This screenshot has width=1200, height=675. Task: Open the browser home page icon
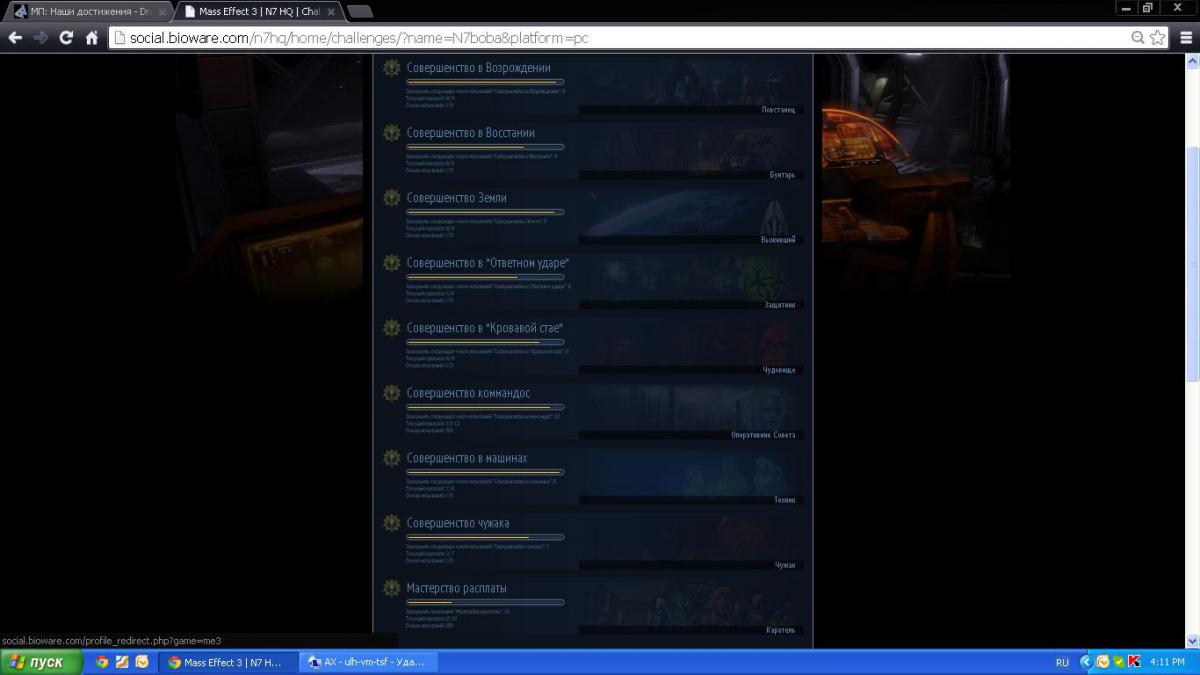click(x=92, y=38)
